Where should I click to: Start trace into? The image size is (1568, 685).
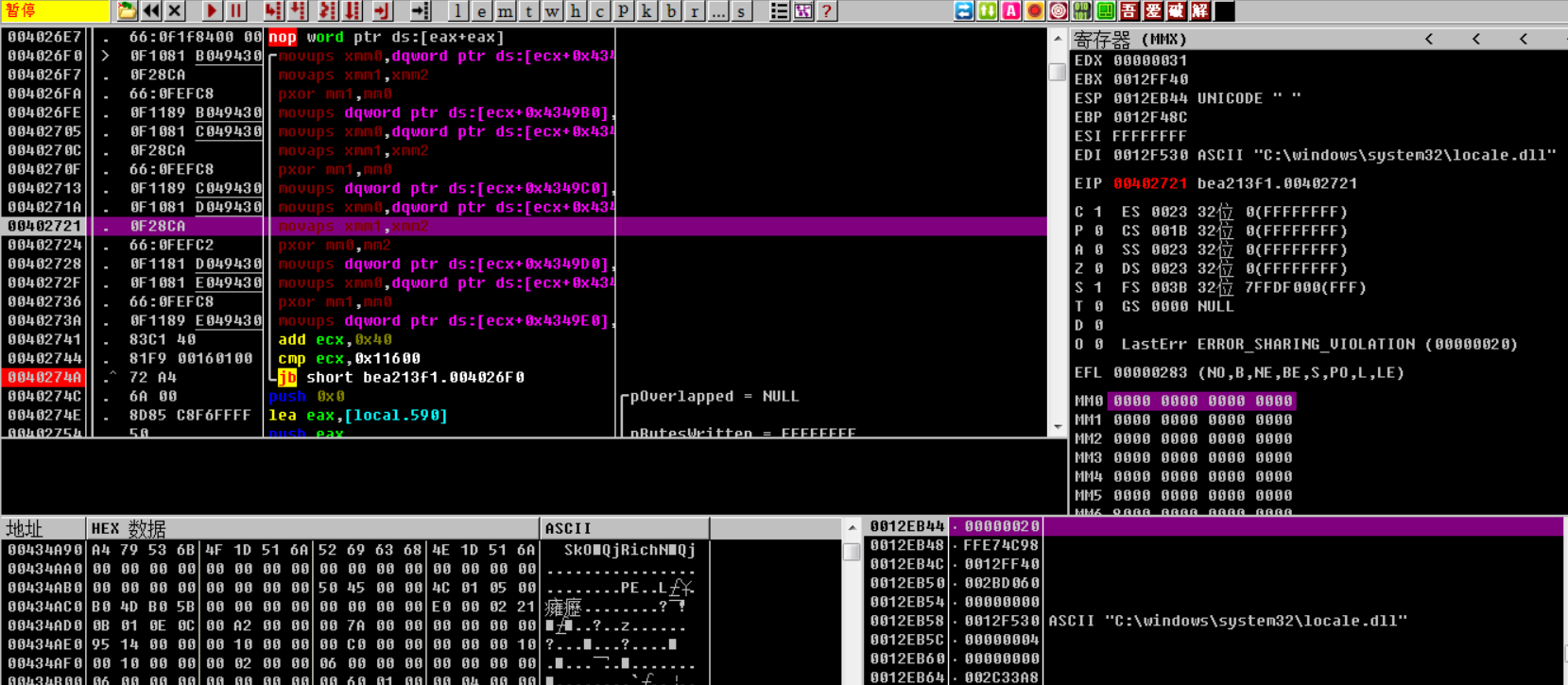[x=327, y=11]
